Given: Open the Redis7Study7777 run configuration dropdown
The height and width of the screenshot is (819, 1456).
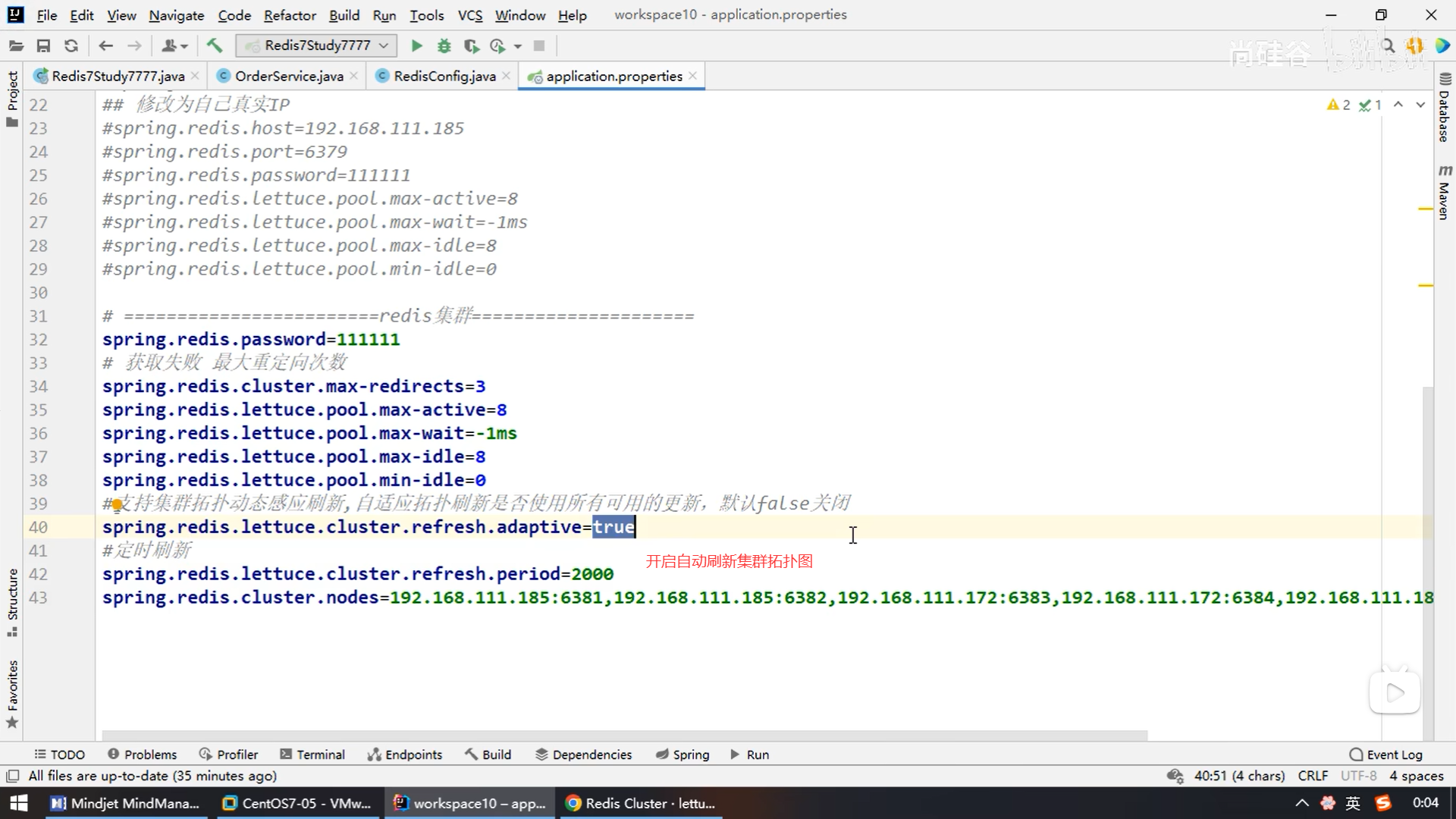Looking at the screenshot, I should [x=317, y=46].
